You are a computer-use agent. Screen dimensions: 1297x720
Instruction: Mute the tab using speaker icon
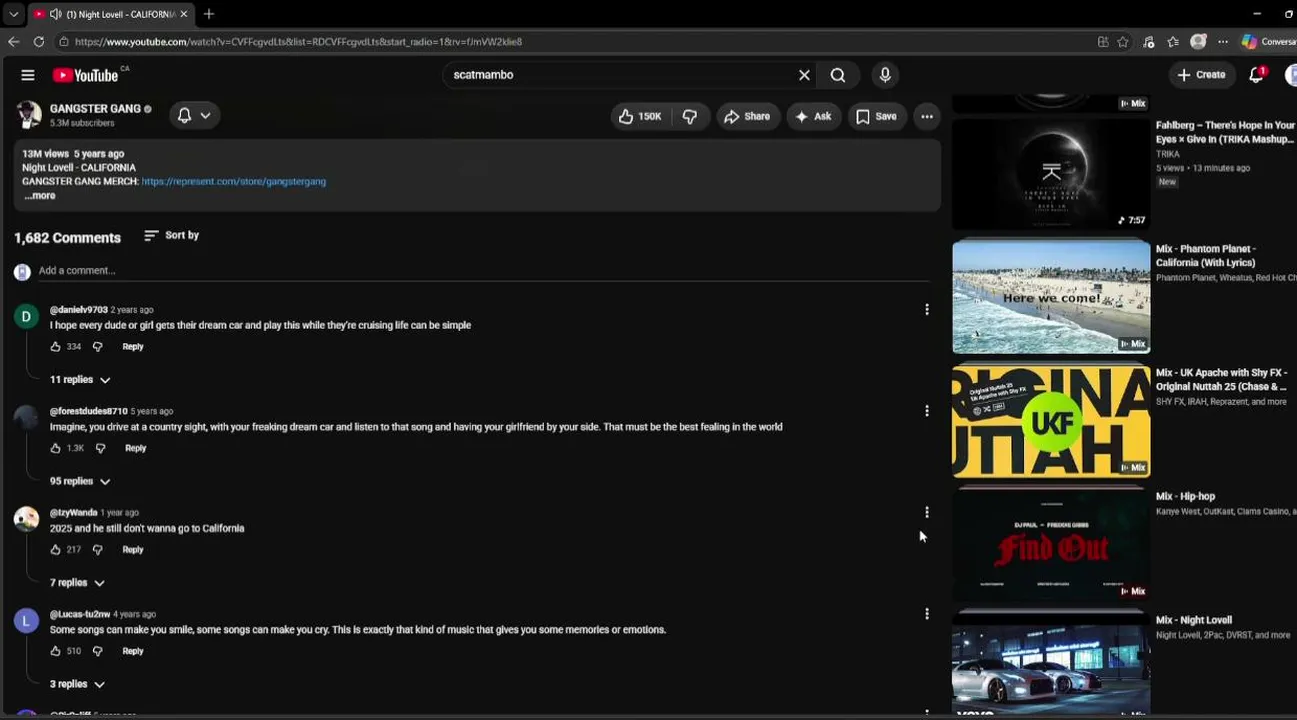tap(55, 14)
